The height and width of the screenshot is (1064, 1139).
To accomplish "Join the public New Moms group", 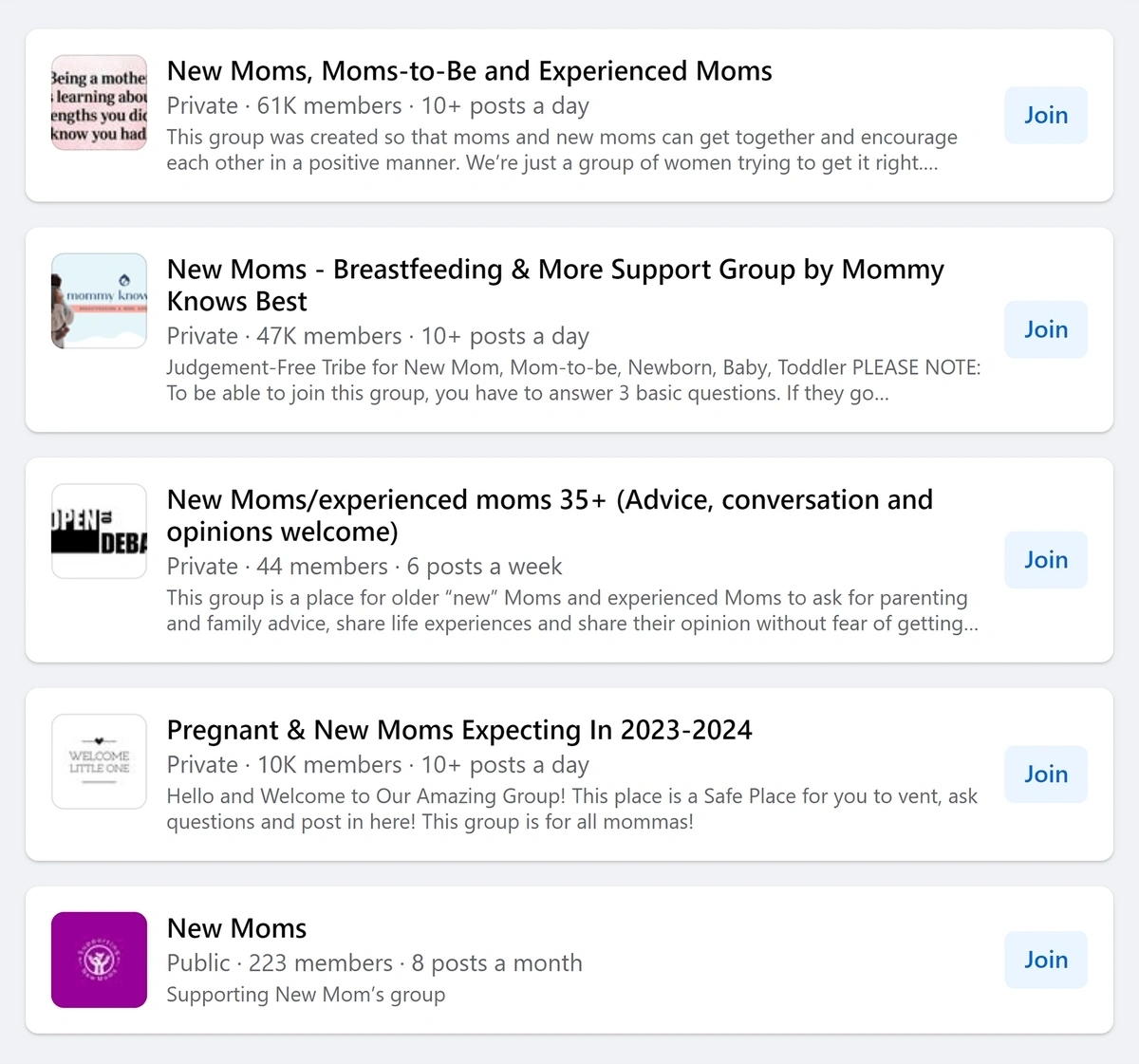I will [x=1045, y=960].
